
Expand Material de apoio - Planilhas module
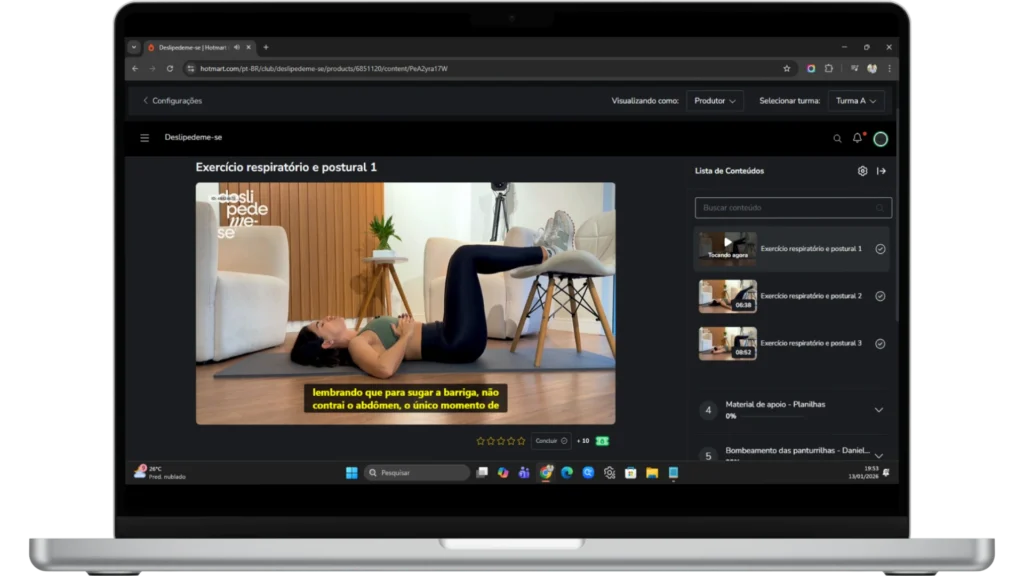tap(878, 410)
